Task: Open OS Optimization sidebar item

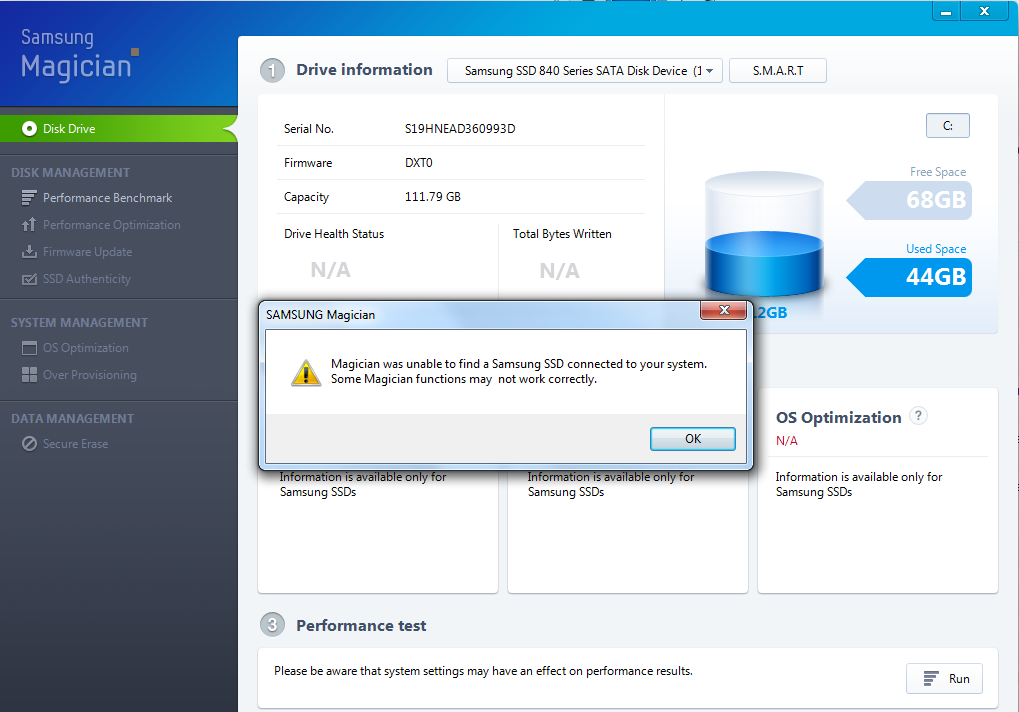Action: point(86,348)
